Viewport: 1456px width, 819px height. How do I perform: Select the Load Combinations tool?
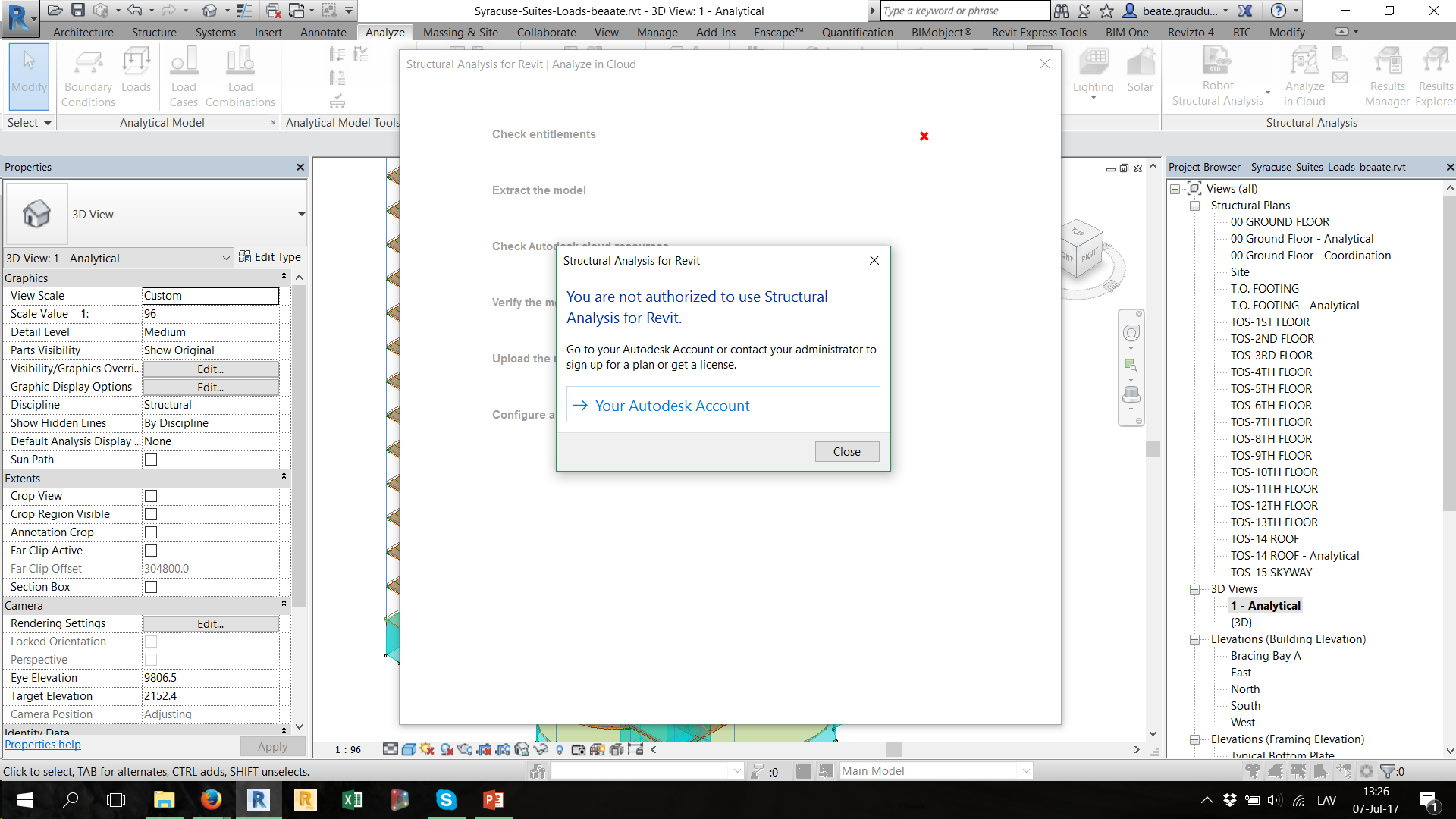pos(240,76)
